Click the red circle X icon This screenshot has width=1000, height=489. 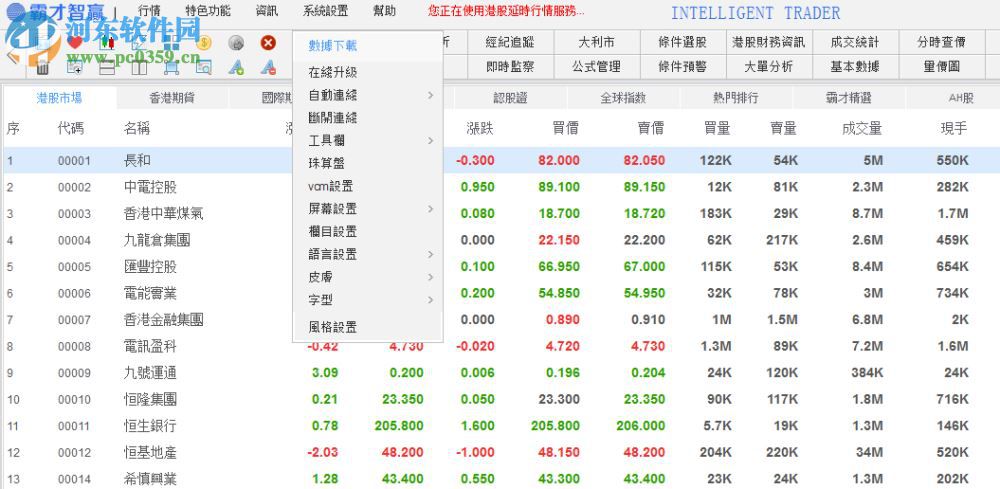click(268, 43)
